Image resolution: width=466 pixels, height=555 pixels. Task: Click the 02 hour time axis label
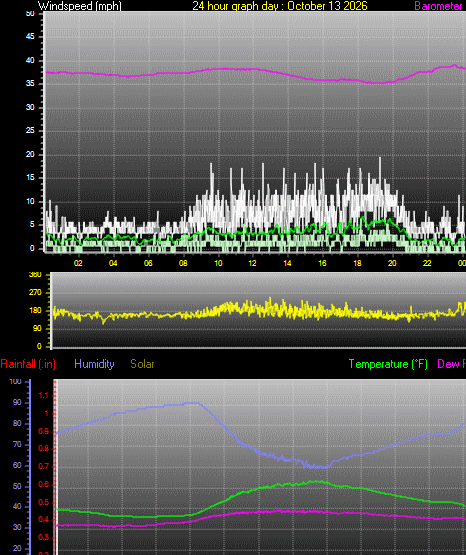[x=78, y=263]
